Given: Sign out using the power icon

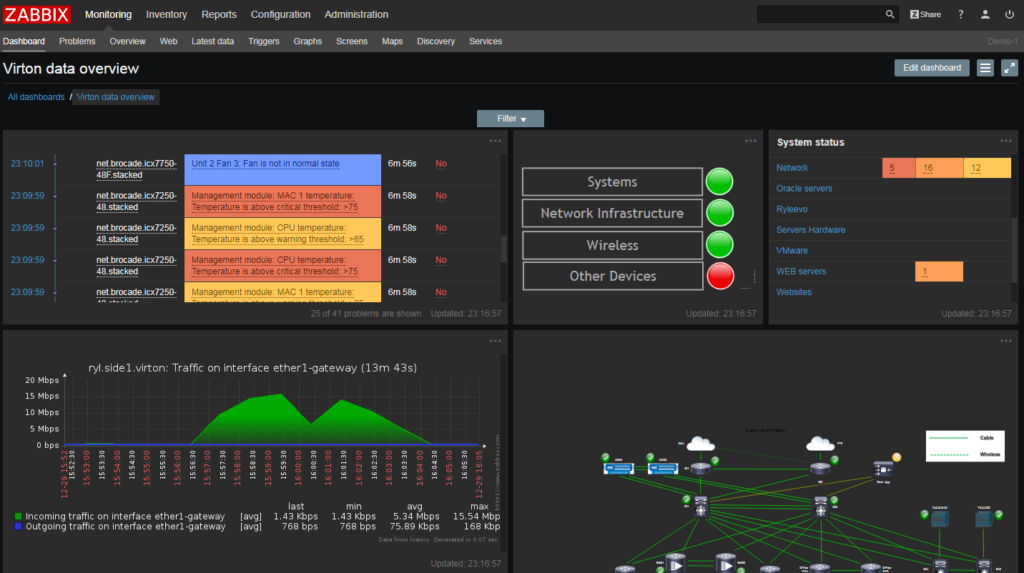Looking at the screenshot, I should tap(1008, 15).
